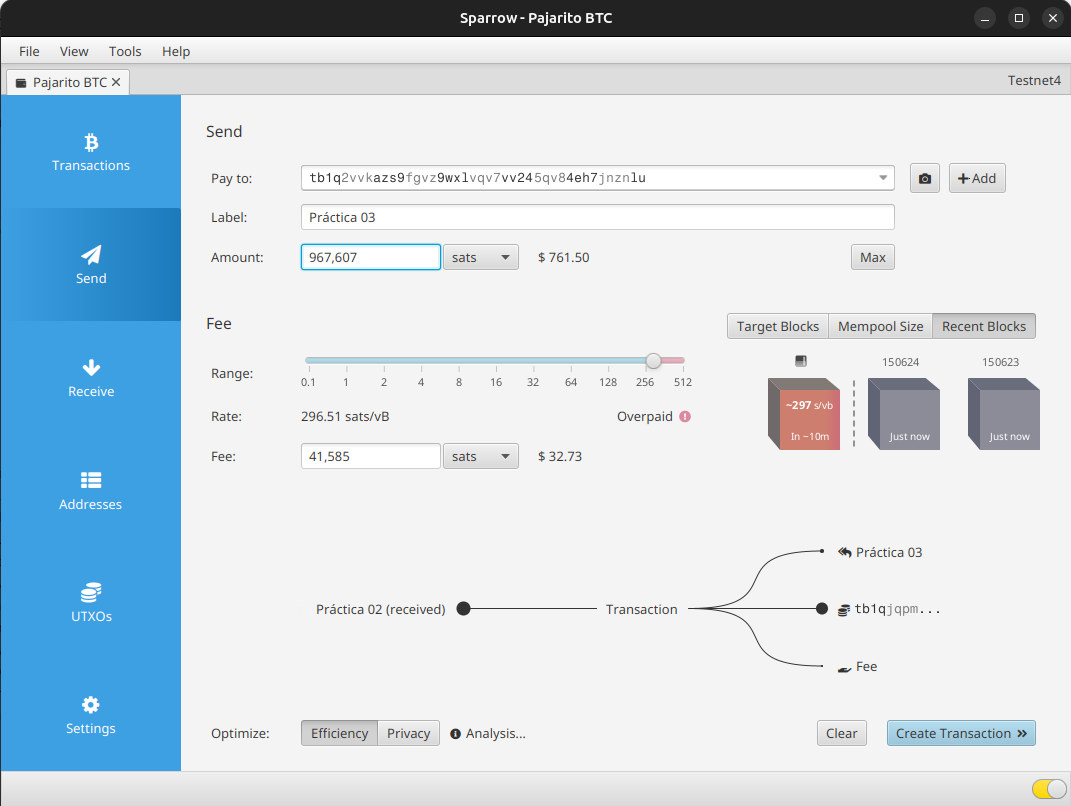Set optimization to Efficiency
The image size is (1071, 806).
point(339,734)
